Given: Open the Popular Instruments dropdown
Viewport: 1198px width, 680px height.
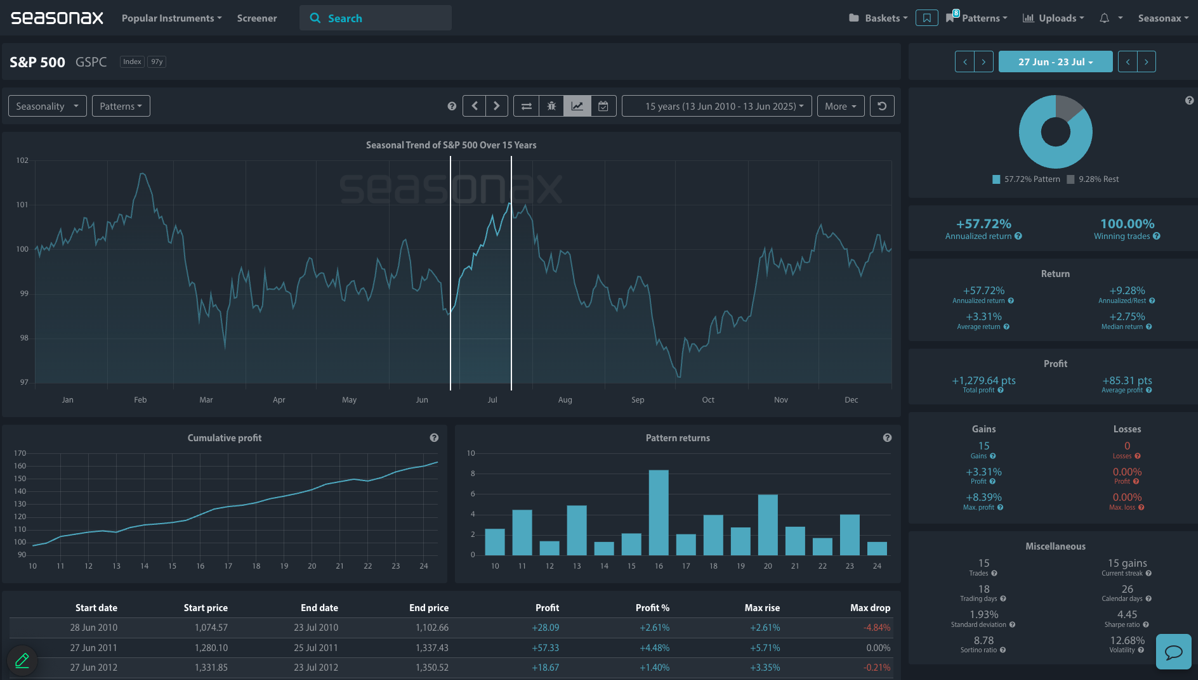Looking at the screenshot, I should (x=171, y=18).
